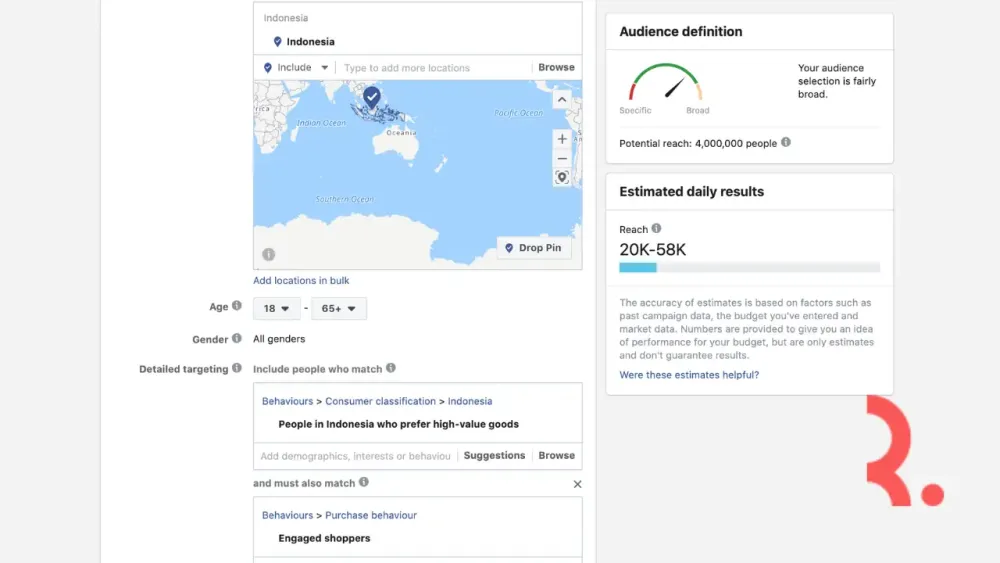Zoom out the map with minus button
The image size is (1000, 563).
tap(562, 158)
